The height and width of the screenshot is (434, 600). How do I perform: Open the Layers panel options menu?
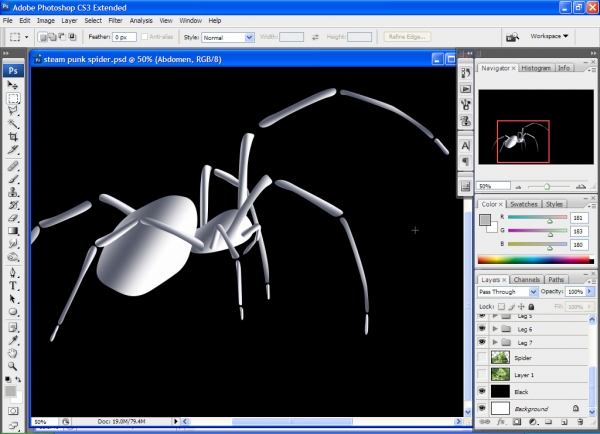pyautogui.click(x=592, y=281)
